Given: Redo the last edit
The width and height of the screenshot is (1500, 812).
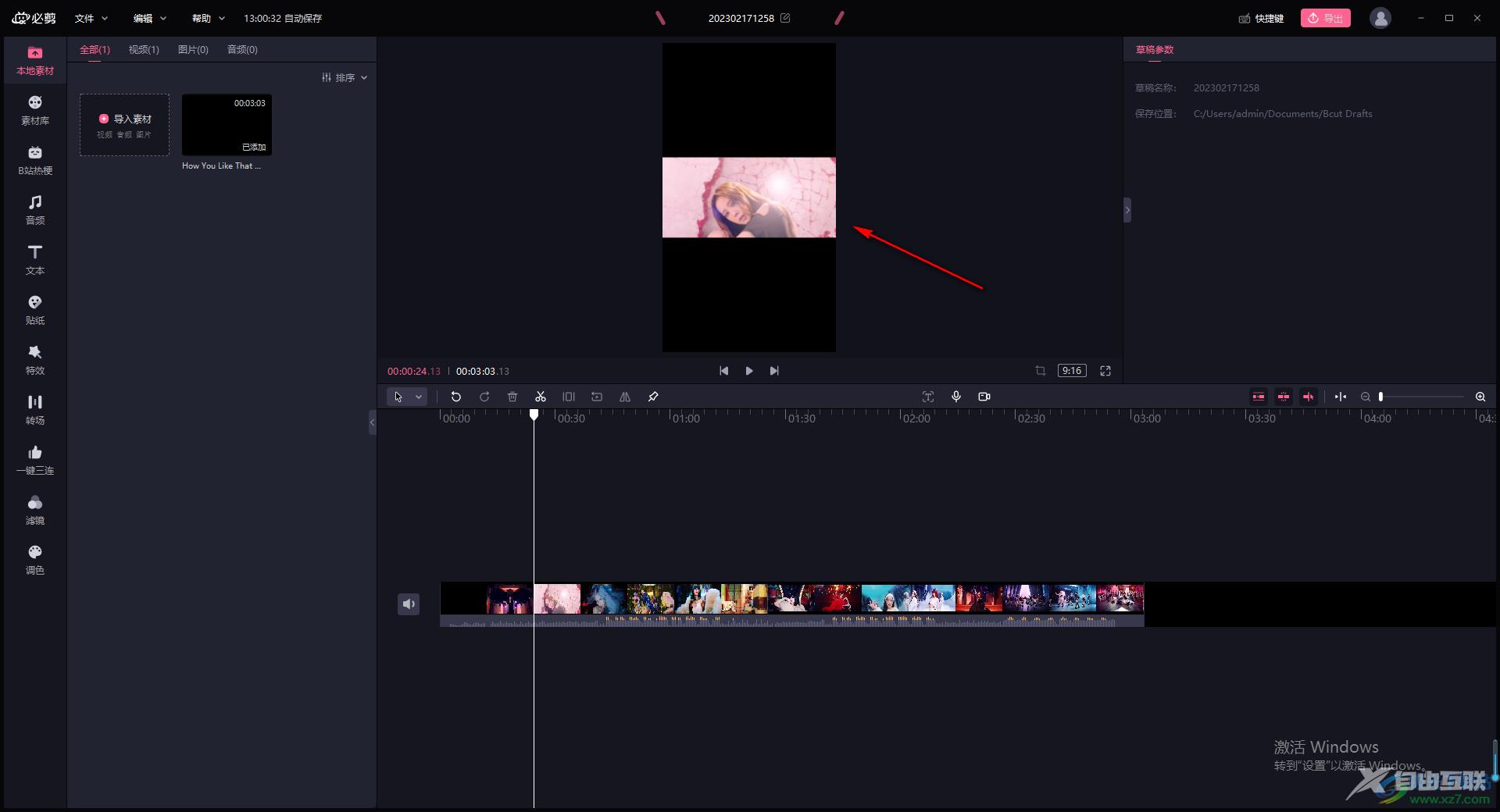Looking at the screenshot, I should click(x=484, y=397).
